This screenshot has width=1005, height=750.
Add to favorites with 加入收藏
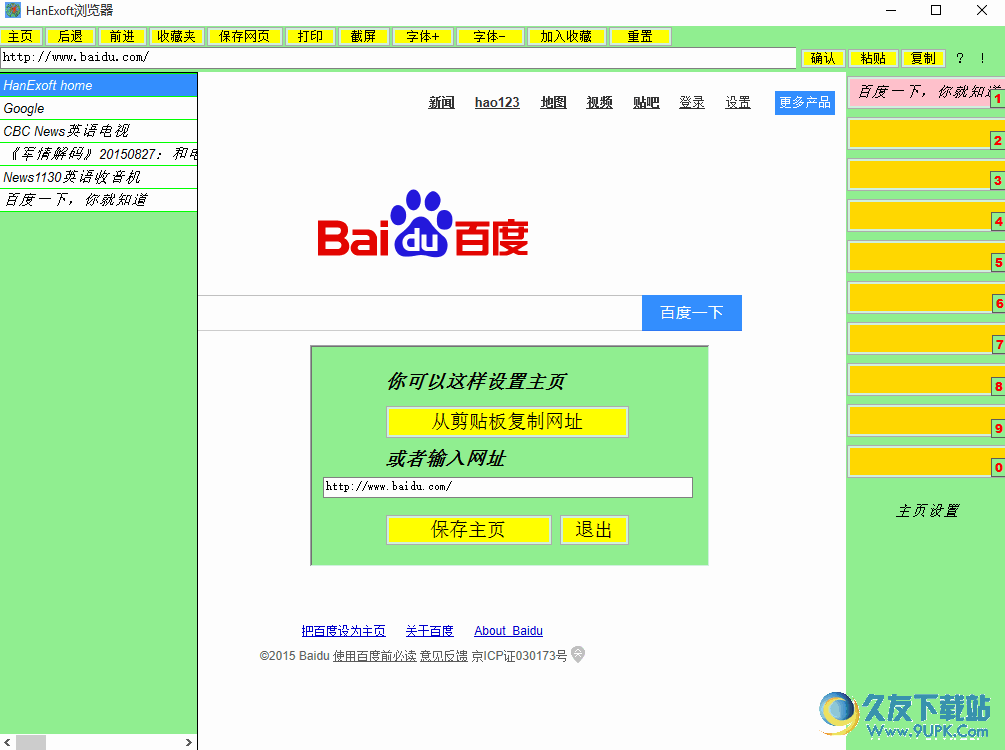(566, 37)
